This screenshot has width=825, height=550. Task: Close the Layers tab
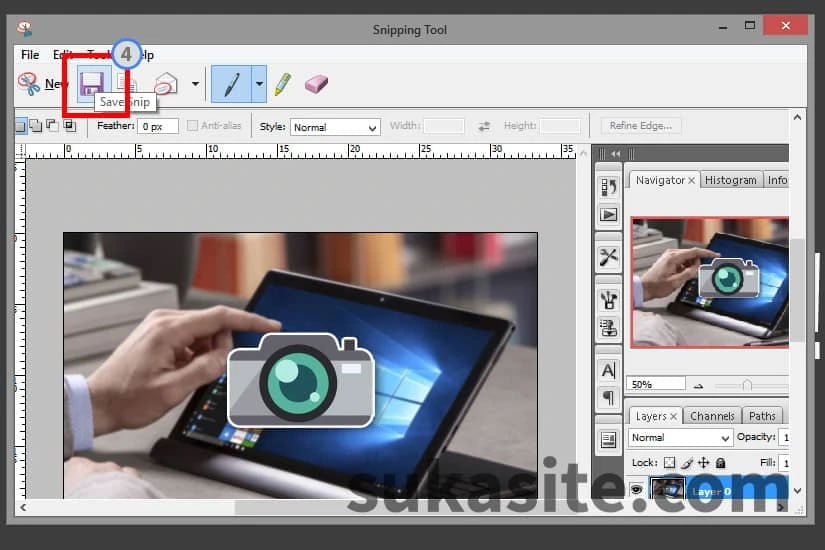(673, 416)
